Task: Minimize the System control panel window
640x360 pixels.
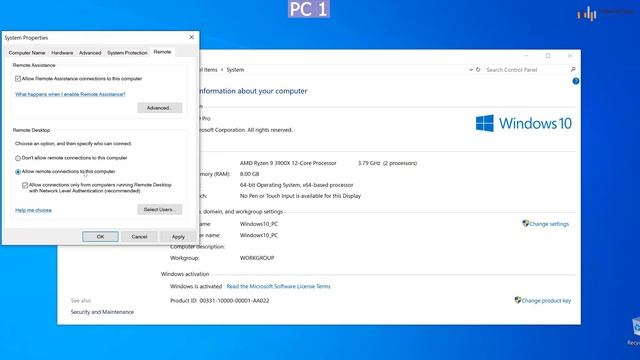Action: click(526, 56)
